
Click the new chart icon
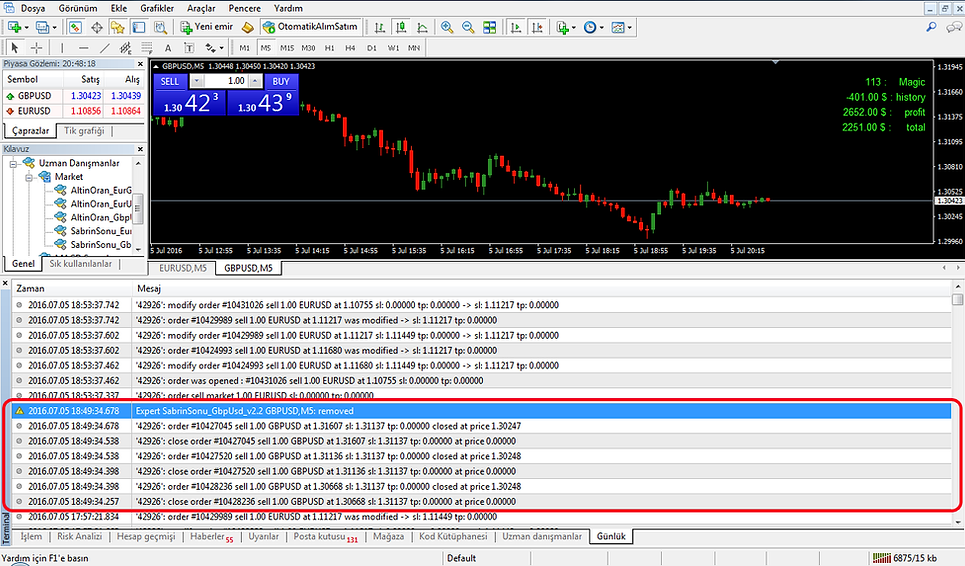tap(15, 27)
